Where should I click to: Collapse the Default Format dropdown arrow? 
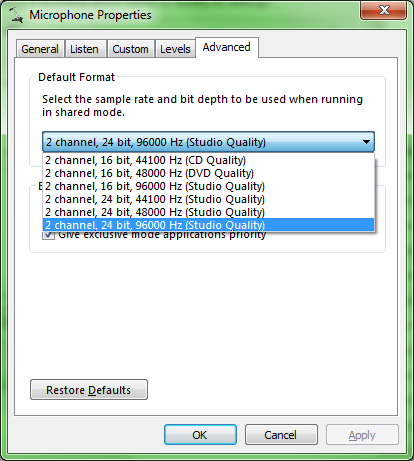[366, 142]
